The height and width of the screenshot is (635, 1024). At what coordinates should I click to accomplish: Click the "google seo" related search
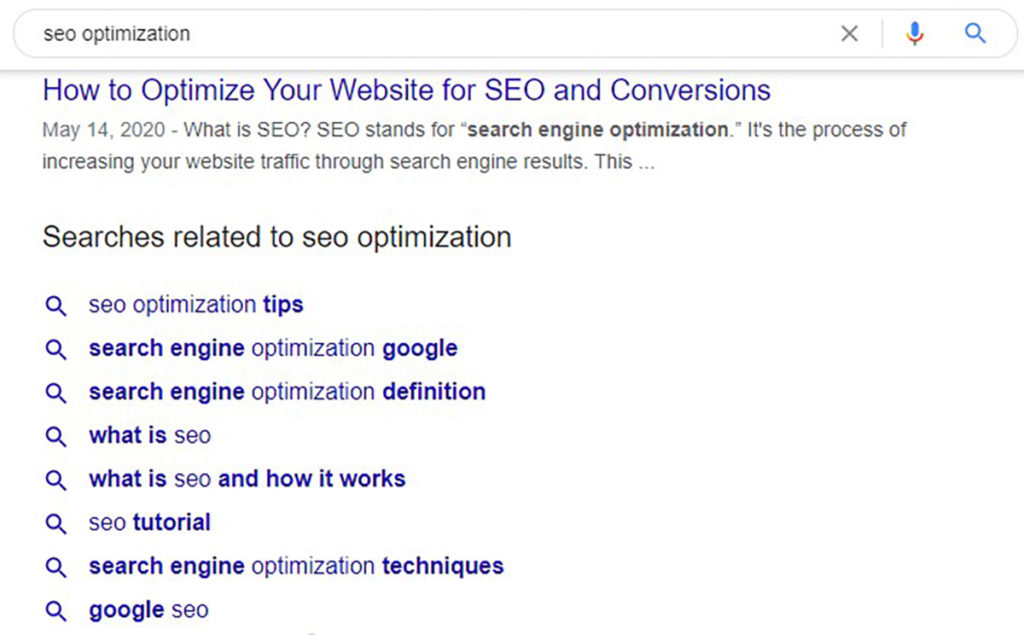(x=148, y=610)
